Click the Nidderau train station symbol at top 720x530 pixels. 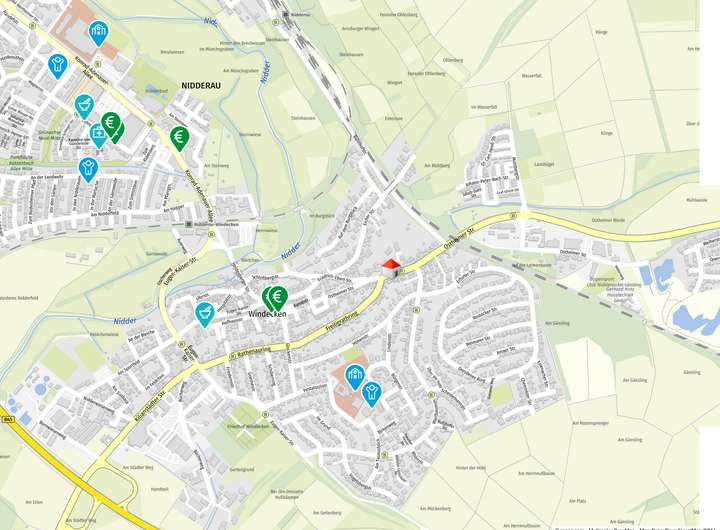[x=286, y=14]
